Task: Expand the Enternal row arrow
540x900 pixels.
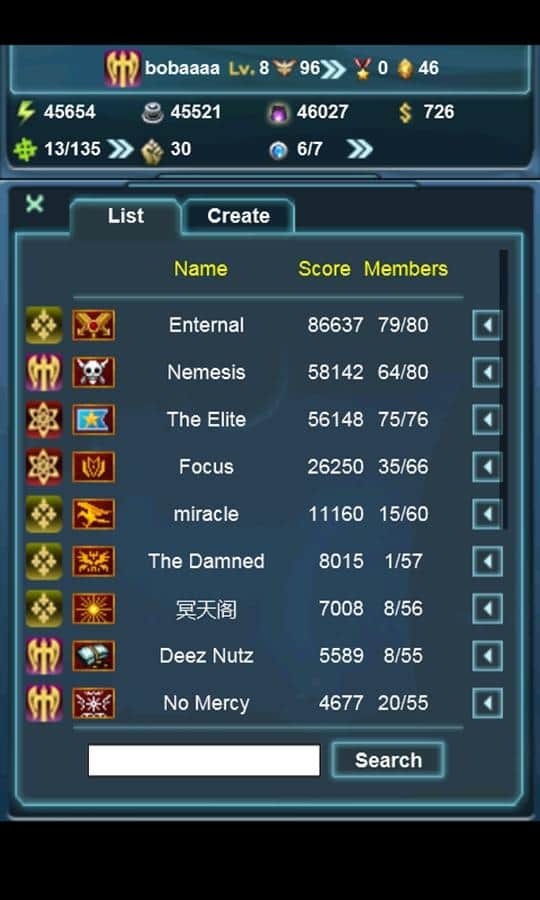Action: (x=487, y=325)
